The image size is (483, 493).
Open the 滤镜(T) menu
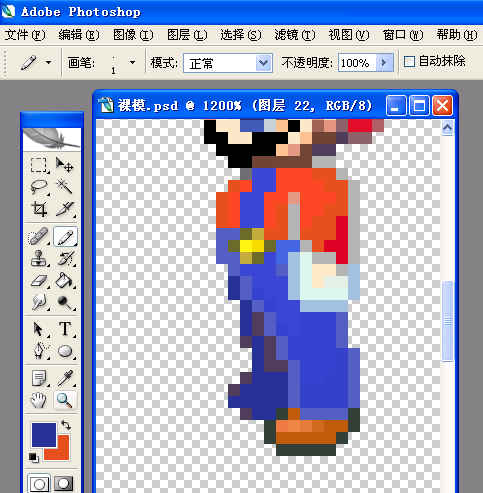coord(295,35)
